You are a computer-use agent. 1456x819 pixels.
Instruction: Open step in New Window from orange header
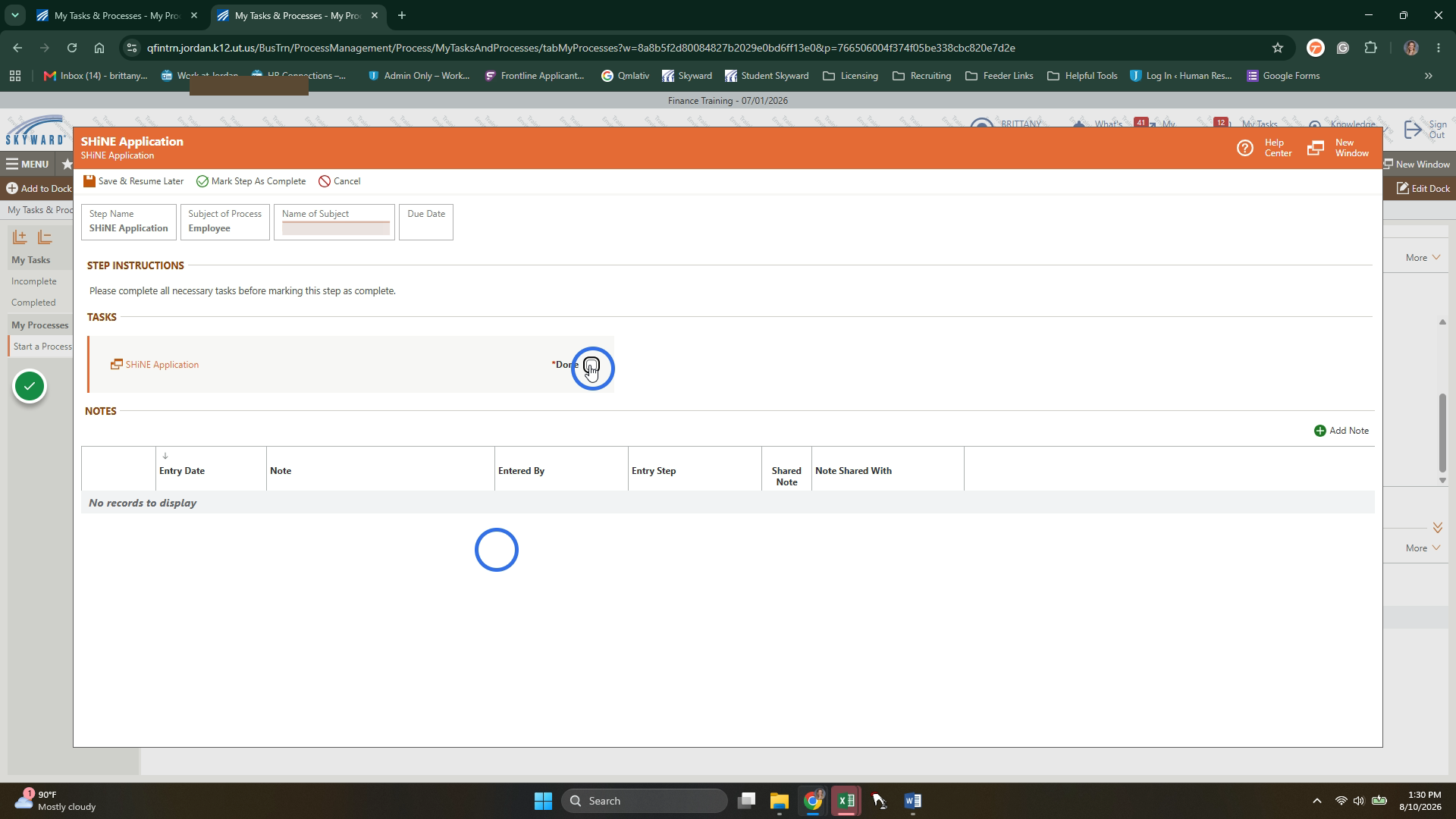click(1338, 148)
